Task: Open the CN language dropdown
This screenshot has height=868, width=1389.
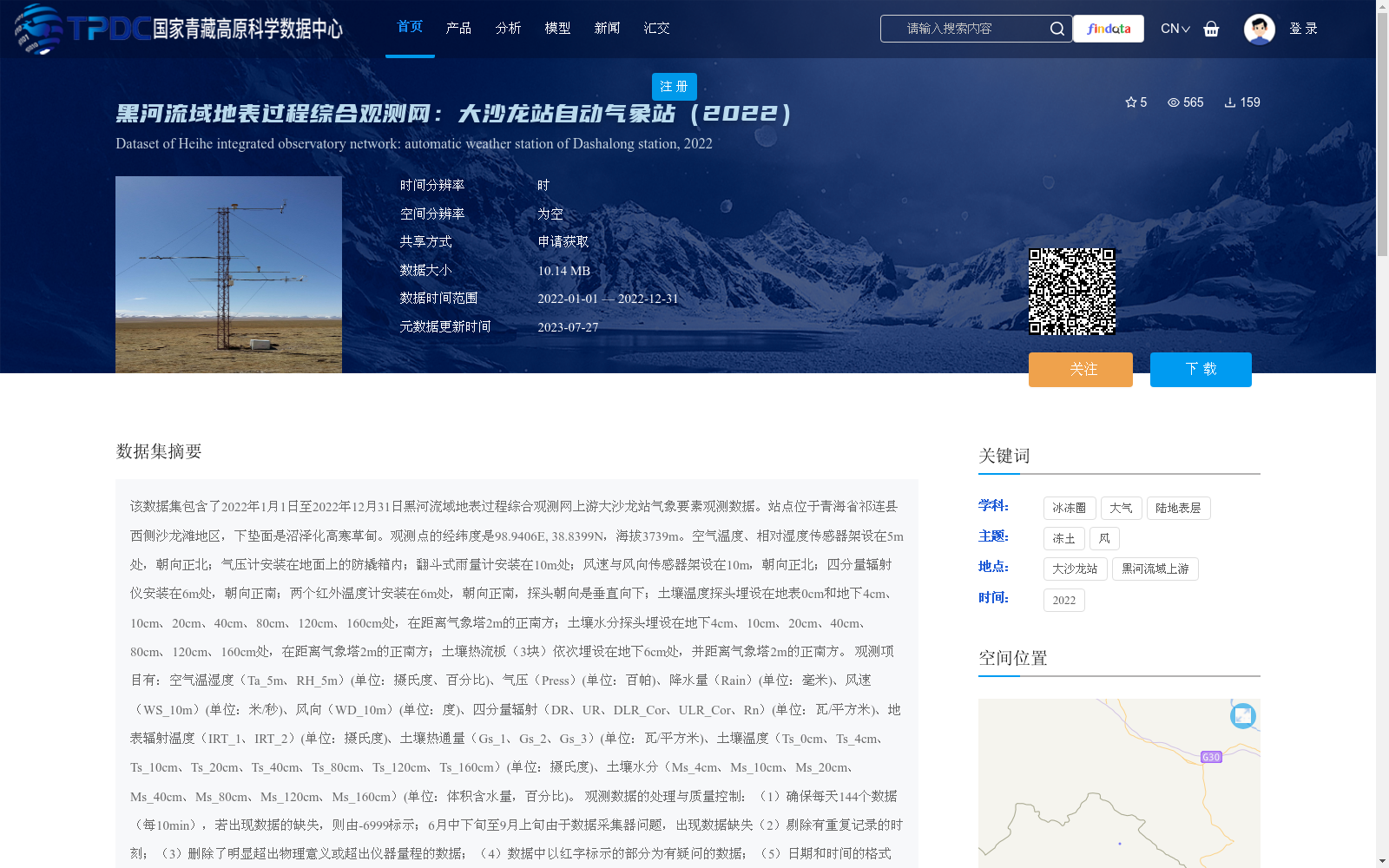Action: click(1175, 29)
